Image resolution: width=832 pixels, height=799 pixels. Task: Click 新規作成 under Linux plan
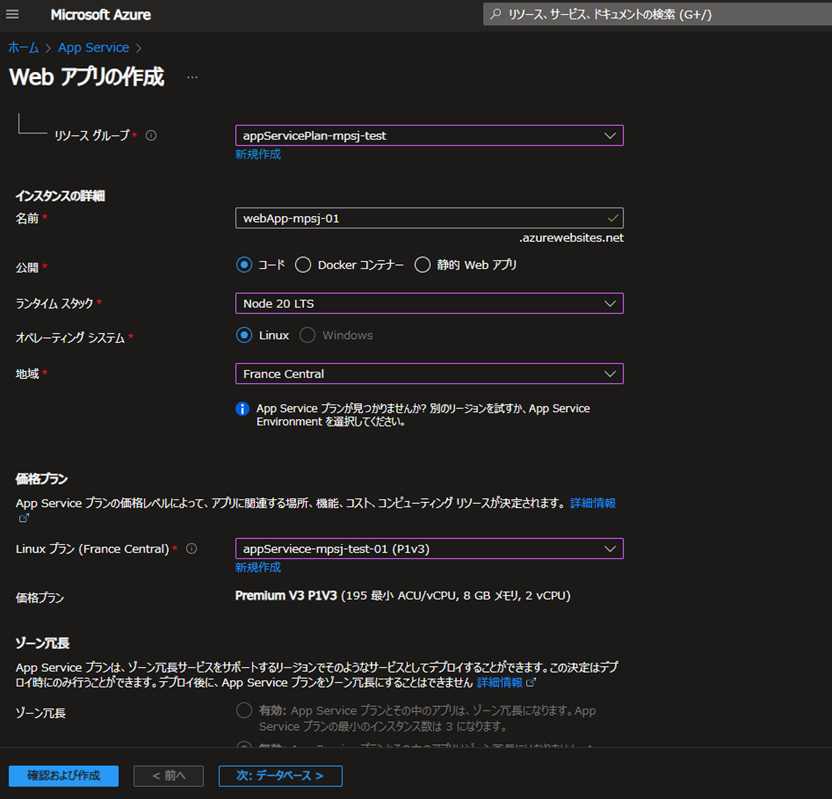[258, 568]
